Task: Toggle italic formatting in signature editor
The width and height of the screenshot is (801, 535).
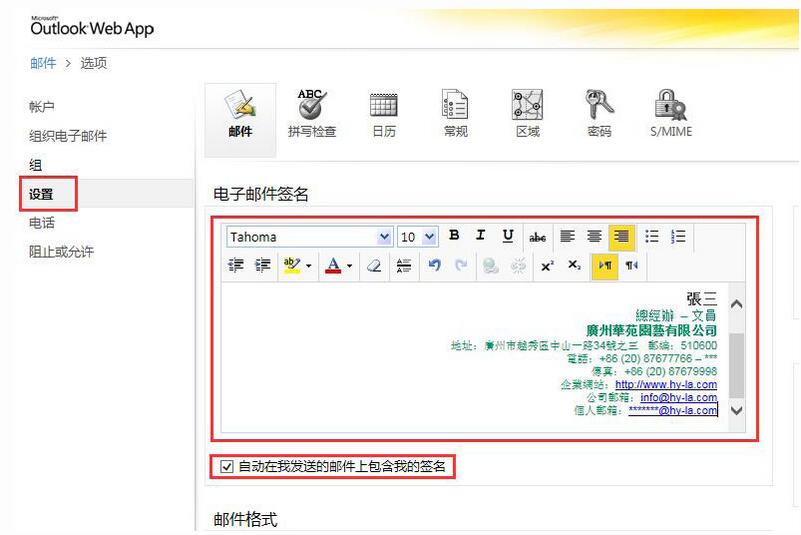Action: 480,236
